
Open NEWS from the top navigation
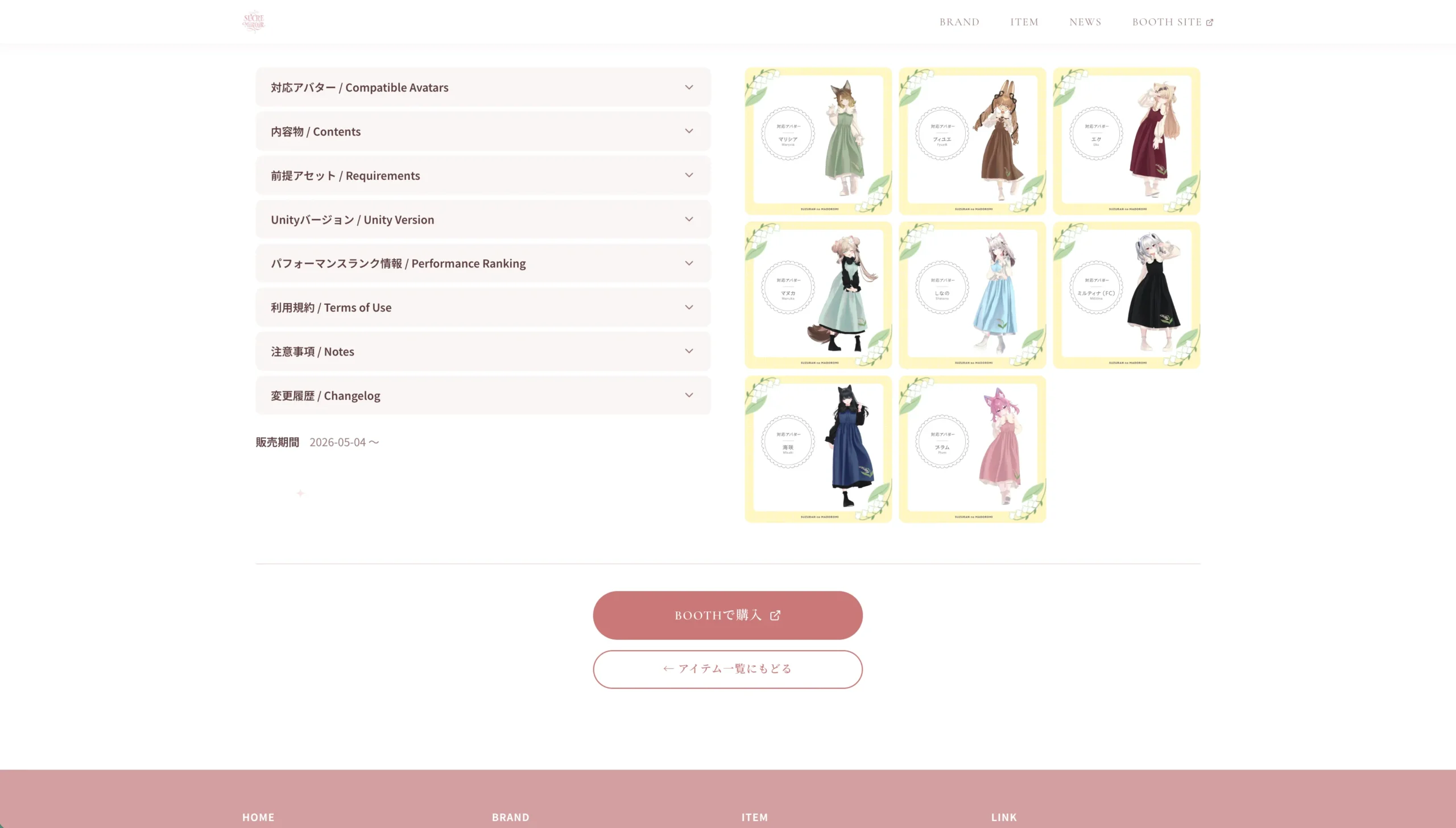click(1085, 22)
